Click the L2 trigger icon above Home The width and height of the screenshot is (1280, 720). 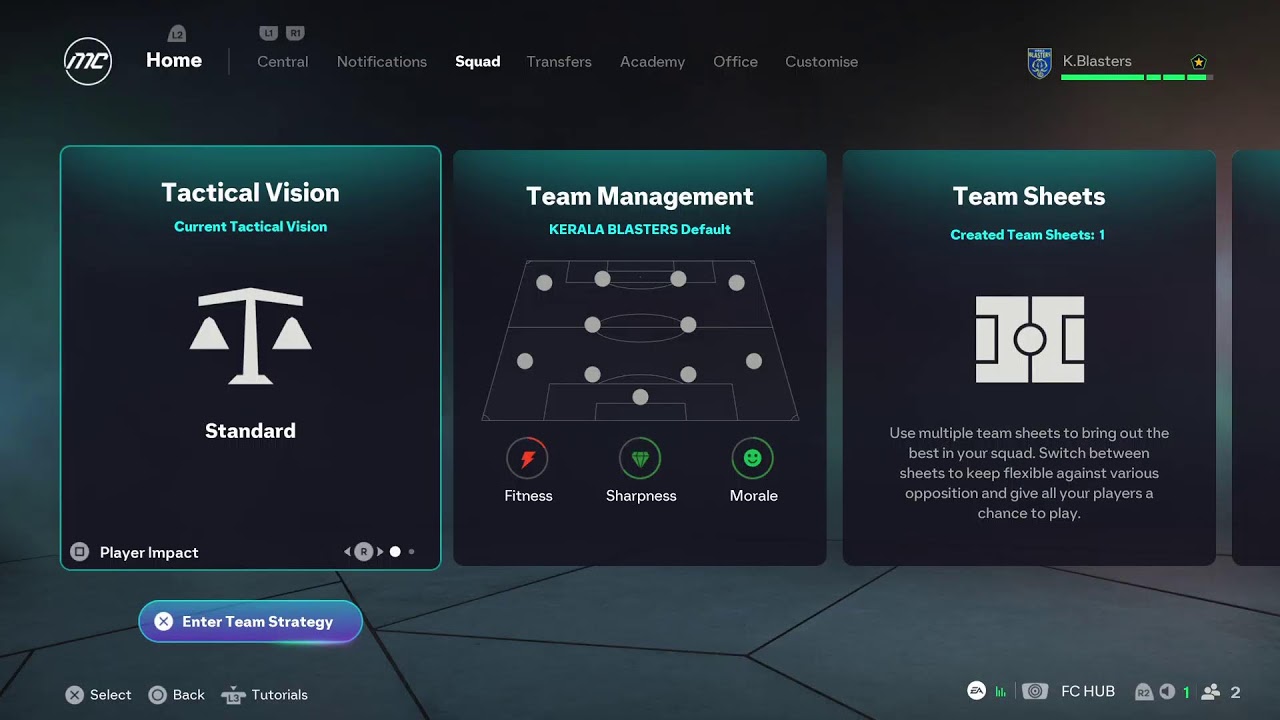(x=177, y=34)
